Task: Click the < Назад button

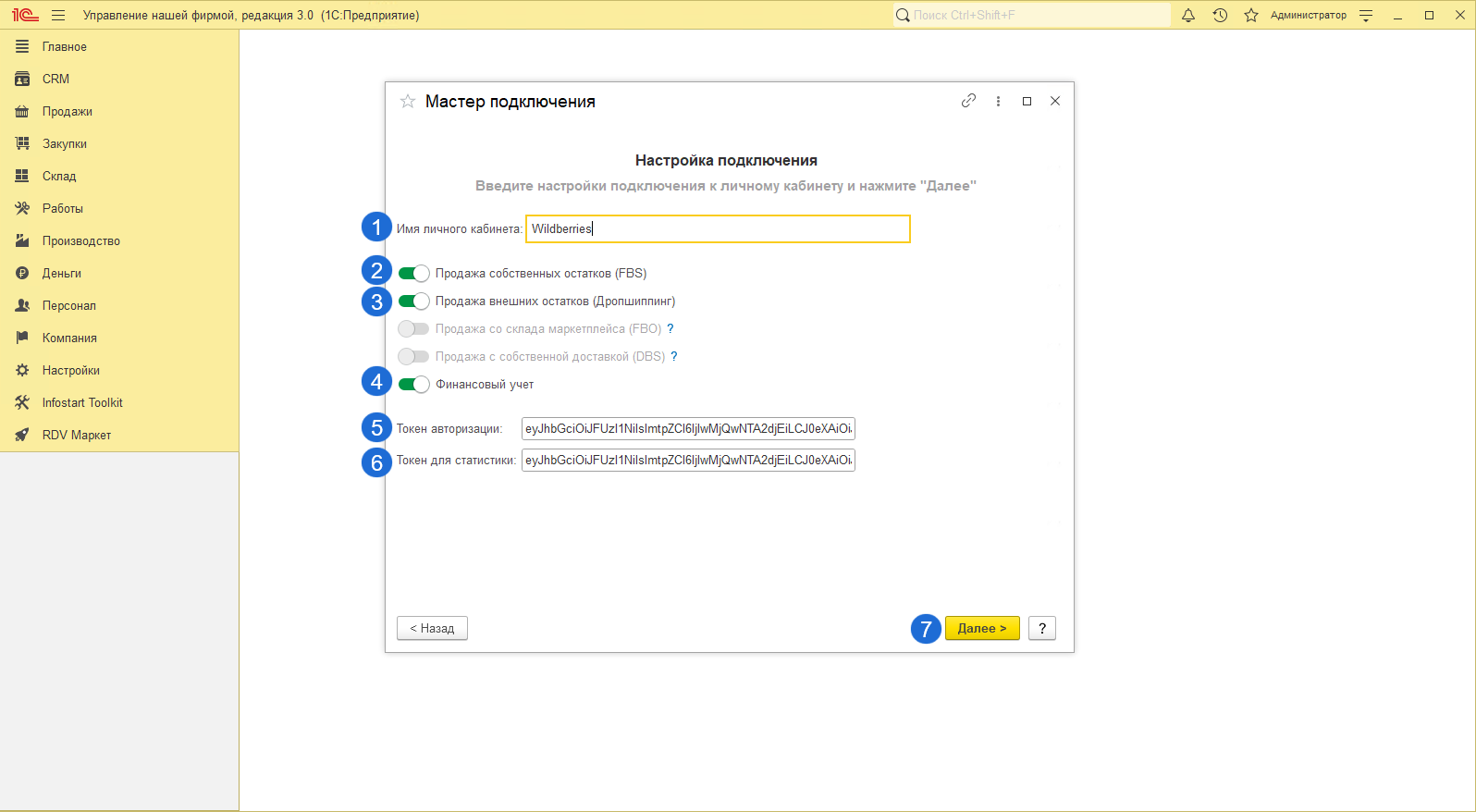Action: coord(432,628)
